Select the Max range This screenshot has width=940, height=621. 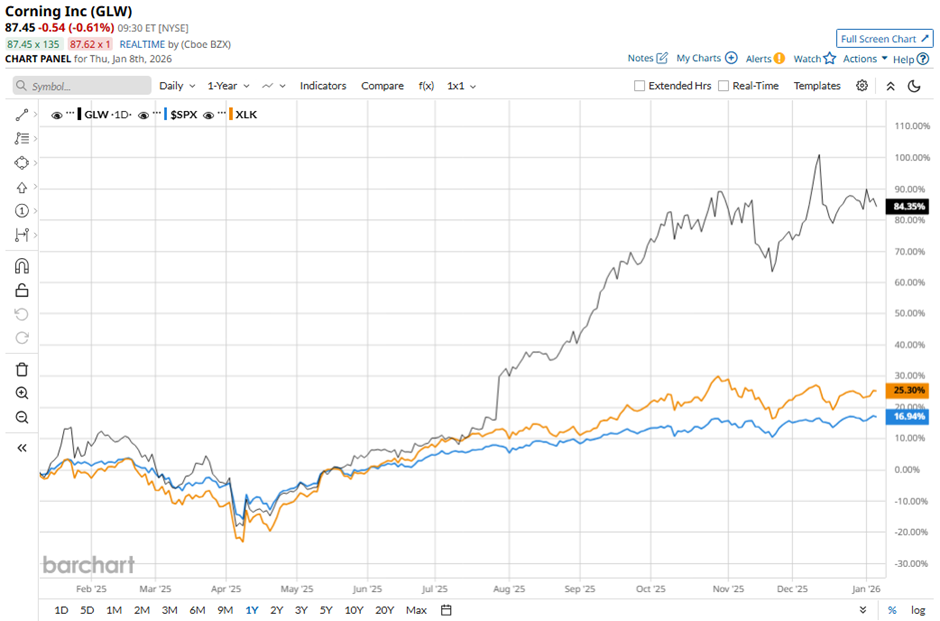(x=416, y=610)
